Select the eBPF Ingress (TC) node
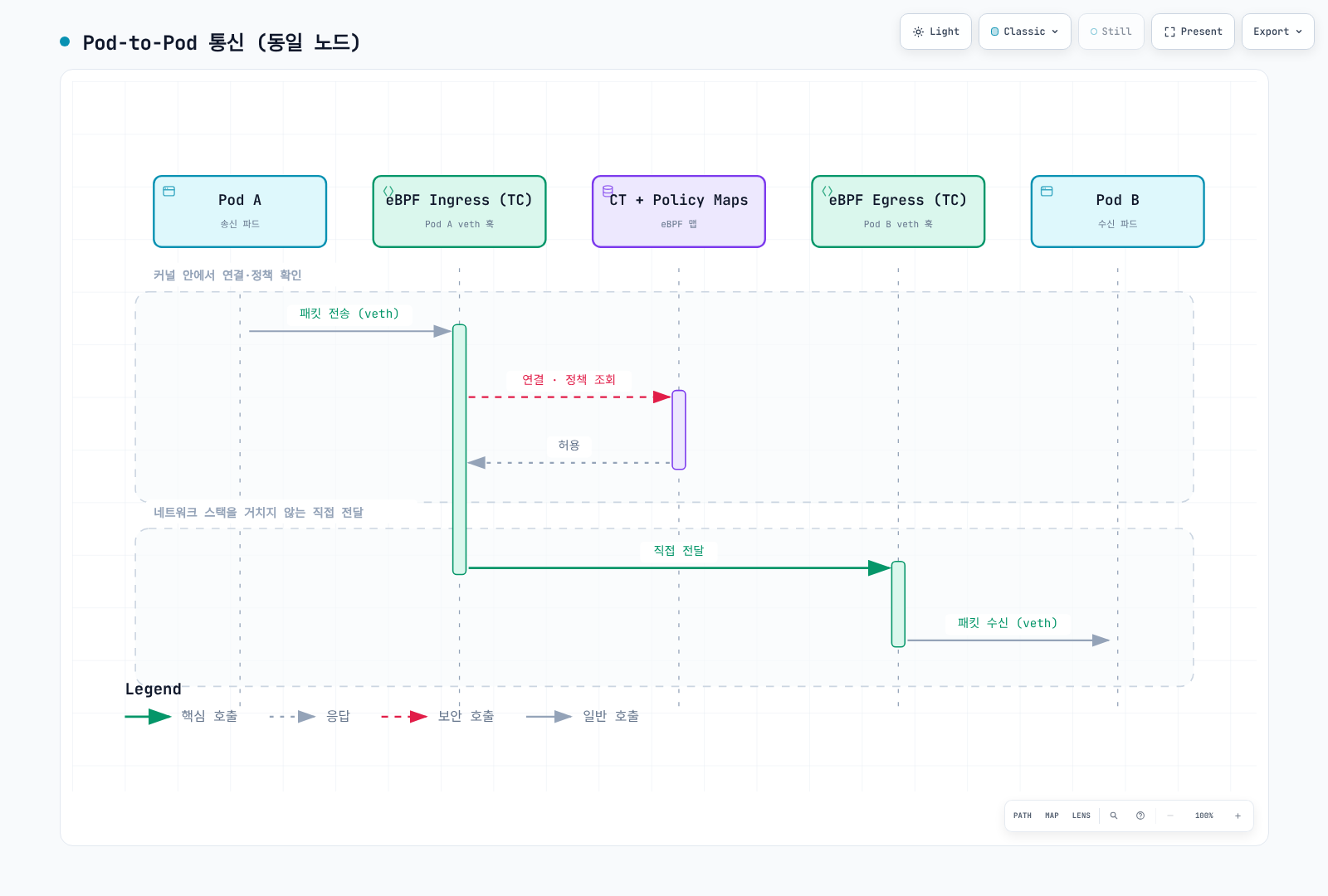This screenshot has height=896, width=1328. (459, 212)
